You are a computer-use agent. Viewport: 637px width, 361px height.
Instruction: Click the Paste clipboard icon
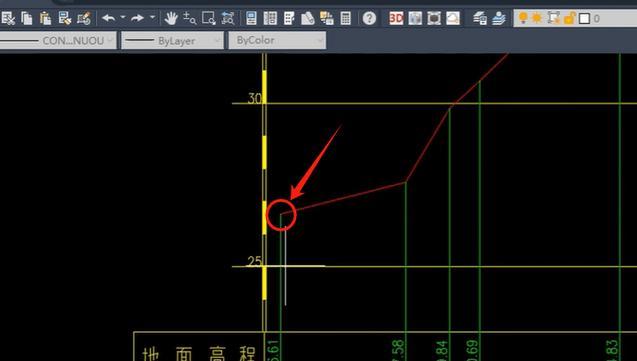click(46, 18)
